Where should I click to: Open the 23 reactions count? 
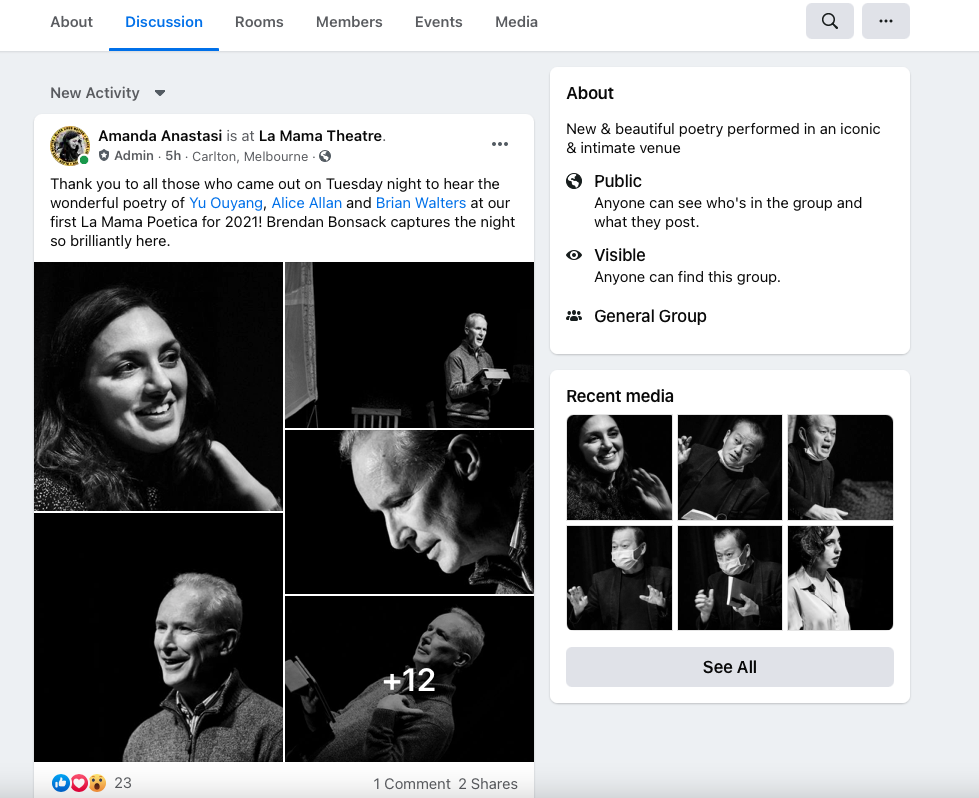tap(123, 783)
